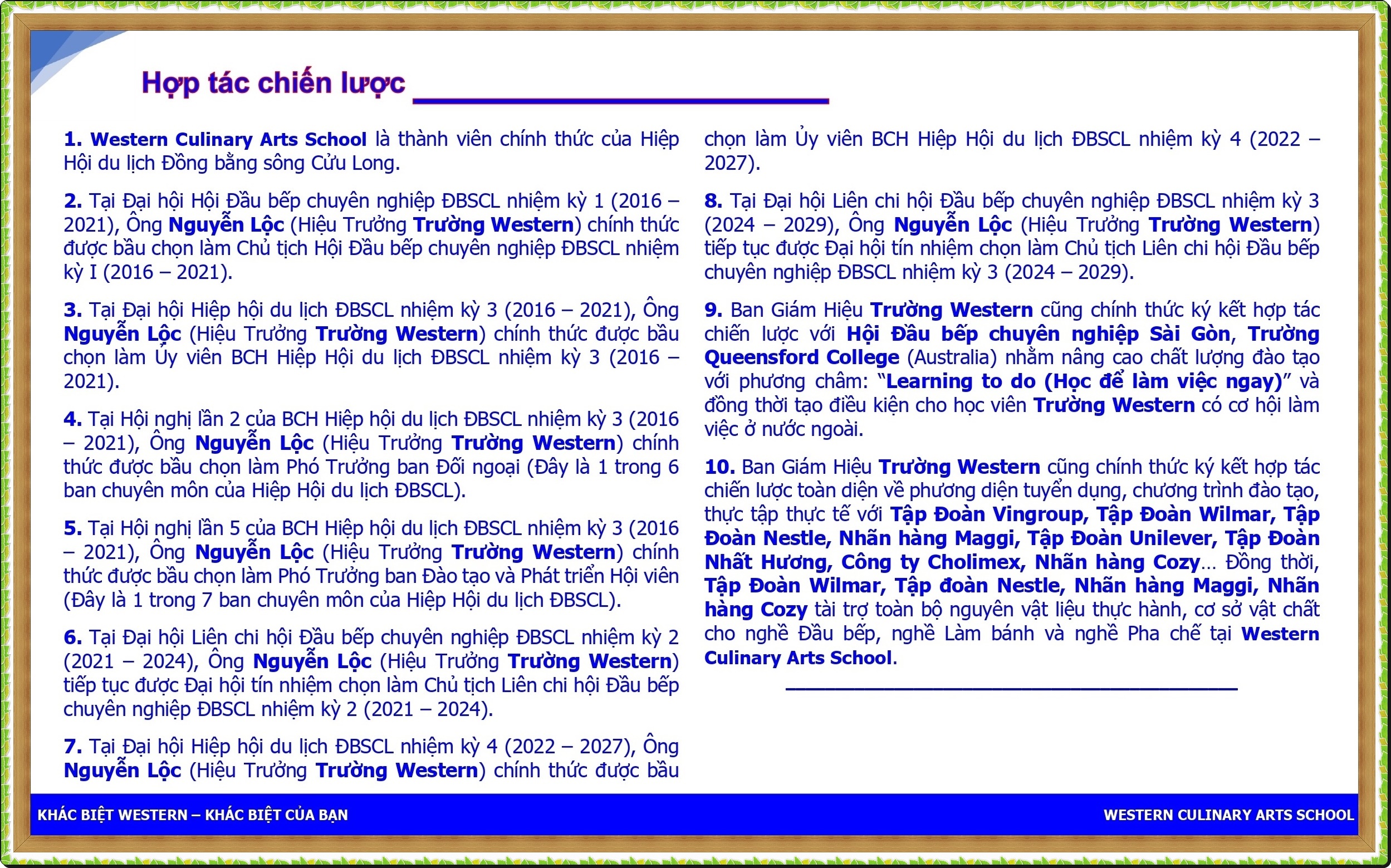Click the item number "2."
The height and width of the screenshot is (868, 1391).
pos(73,201)
